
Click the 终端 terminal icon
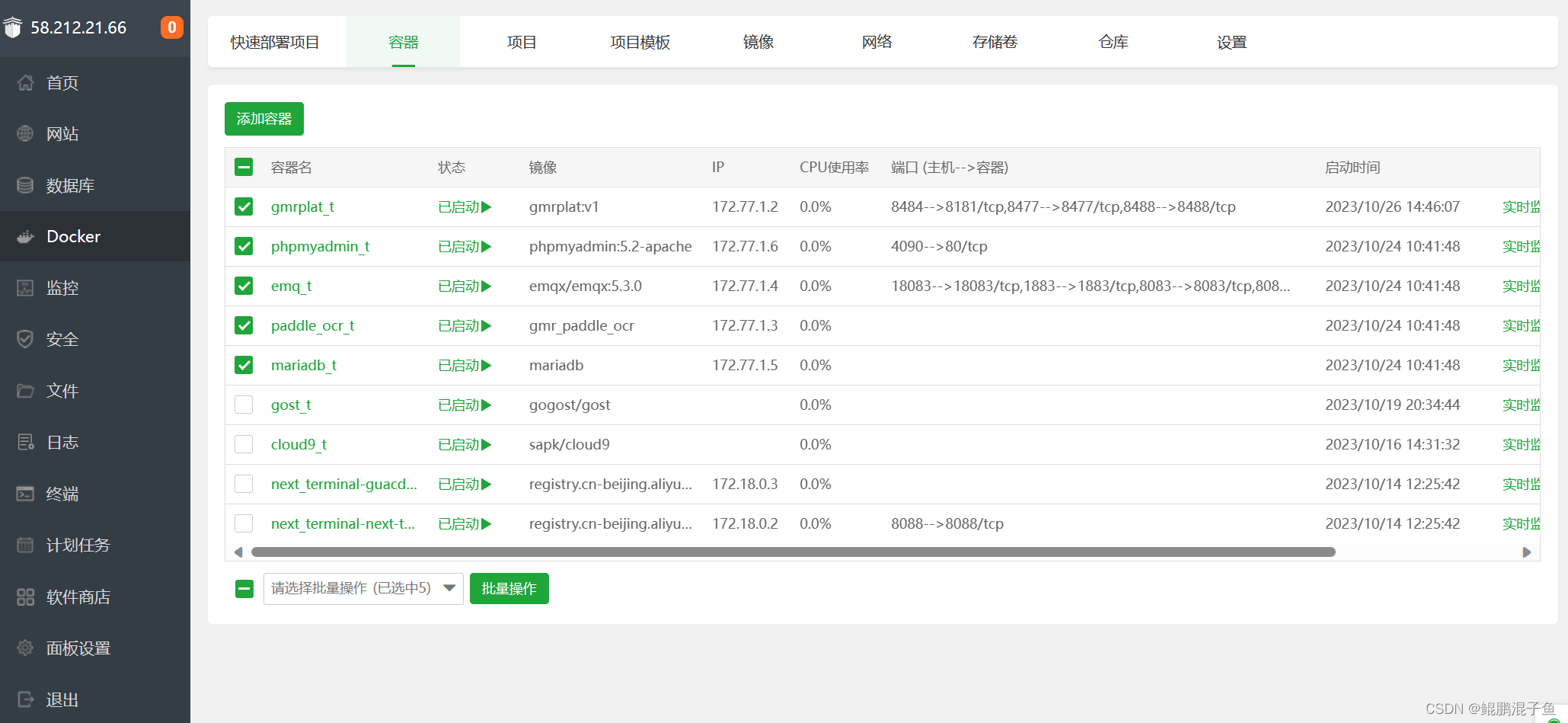coord(26,494)
